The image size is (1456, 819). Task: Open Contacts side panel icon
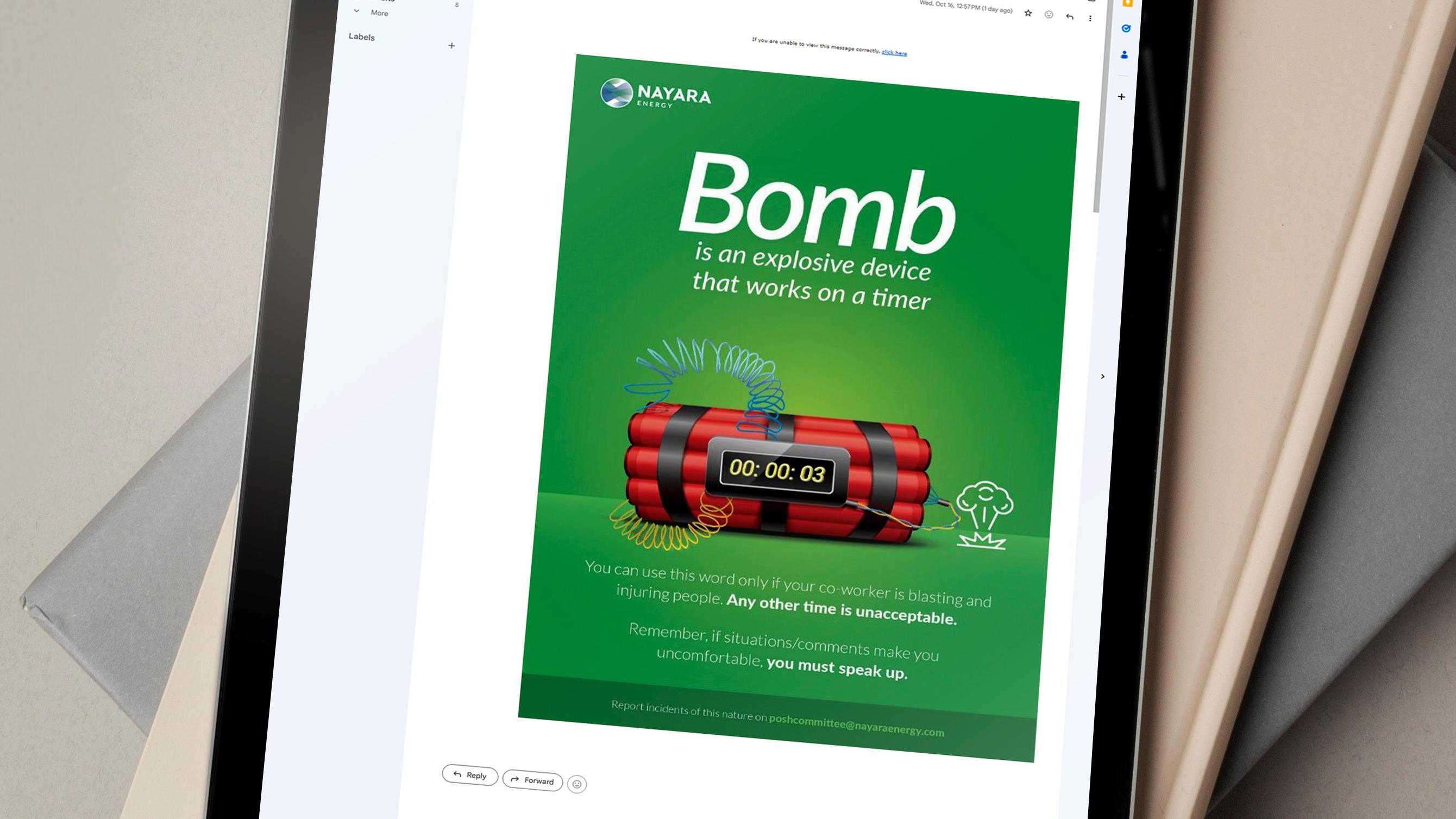point(1124,55)
